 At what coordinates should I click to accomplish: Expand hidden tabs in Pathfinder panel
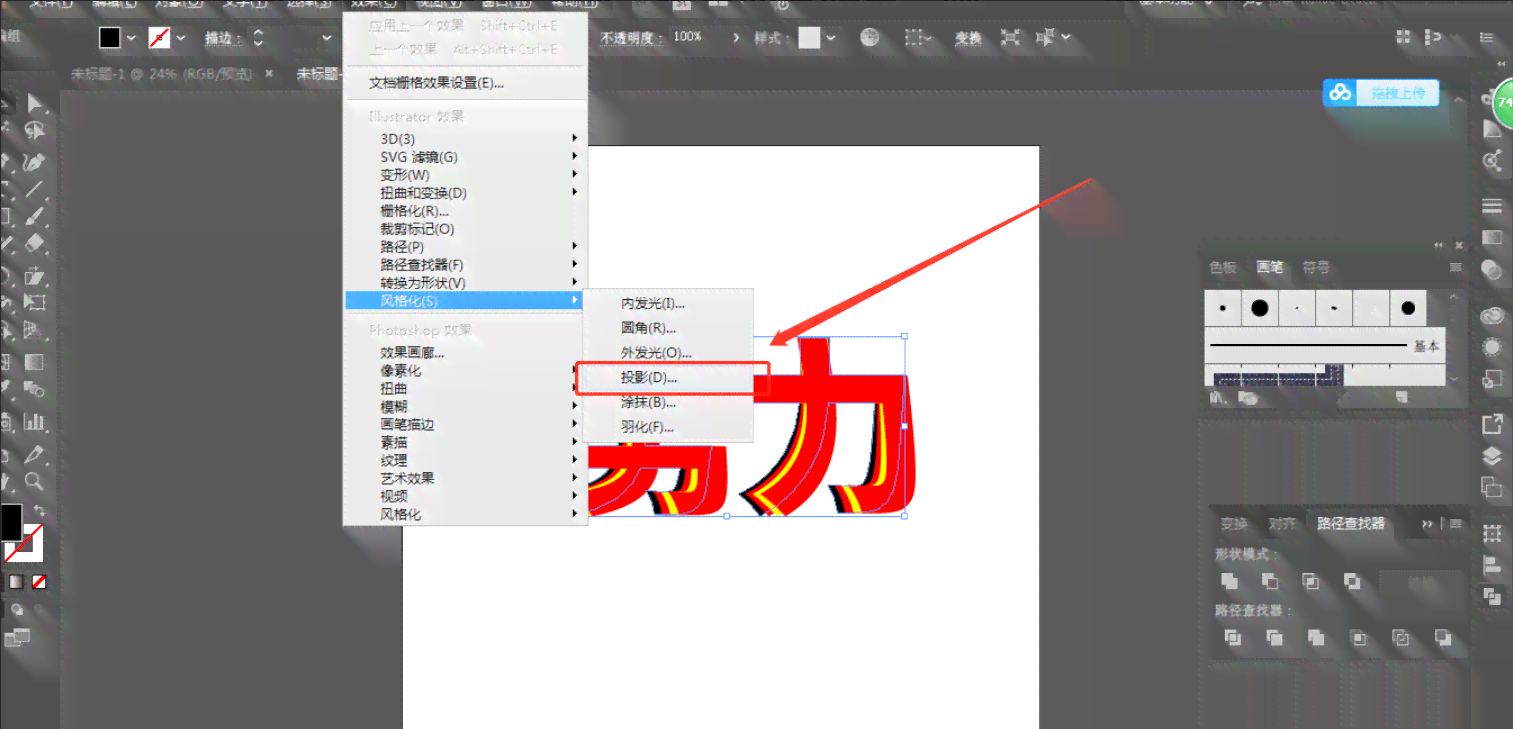(x=1427, y=524)
